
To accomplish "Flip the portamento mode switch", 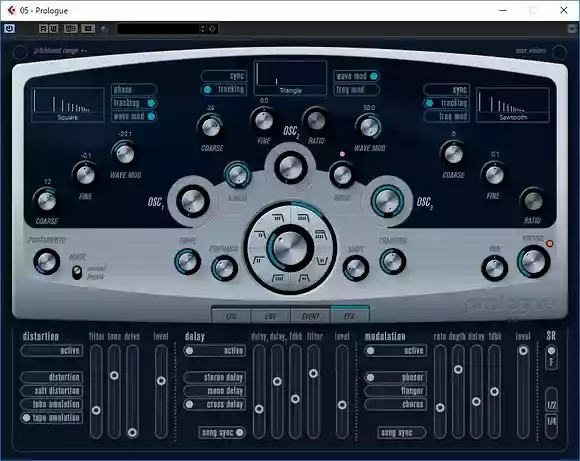I will (77, 272).
